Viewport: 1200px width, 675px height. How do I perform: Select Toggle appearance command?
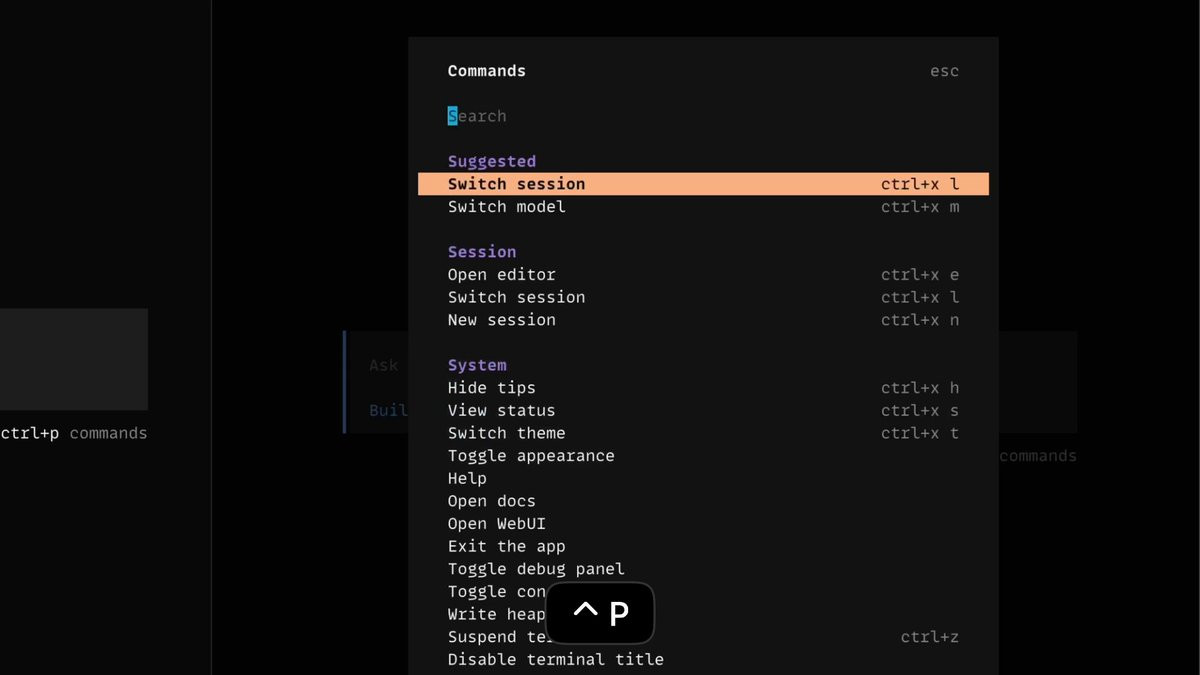pyautogui.click(x=703, y=456)
